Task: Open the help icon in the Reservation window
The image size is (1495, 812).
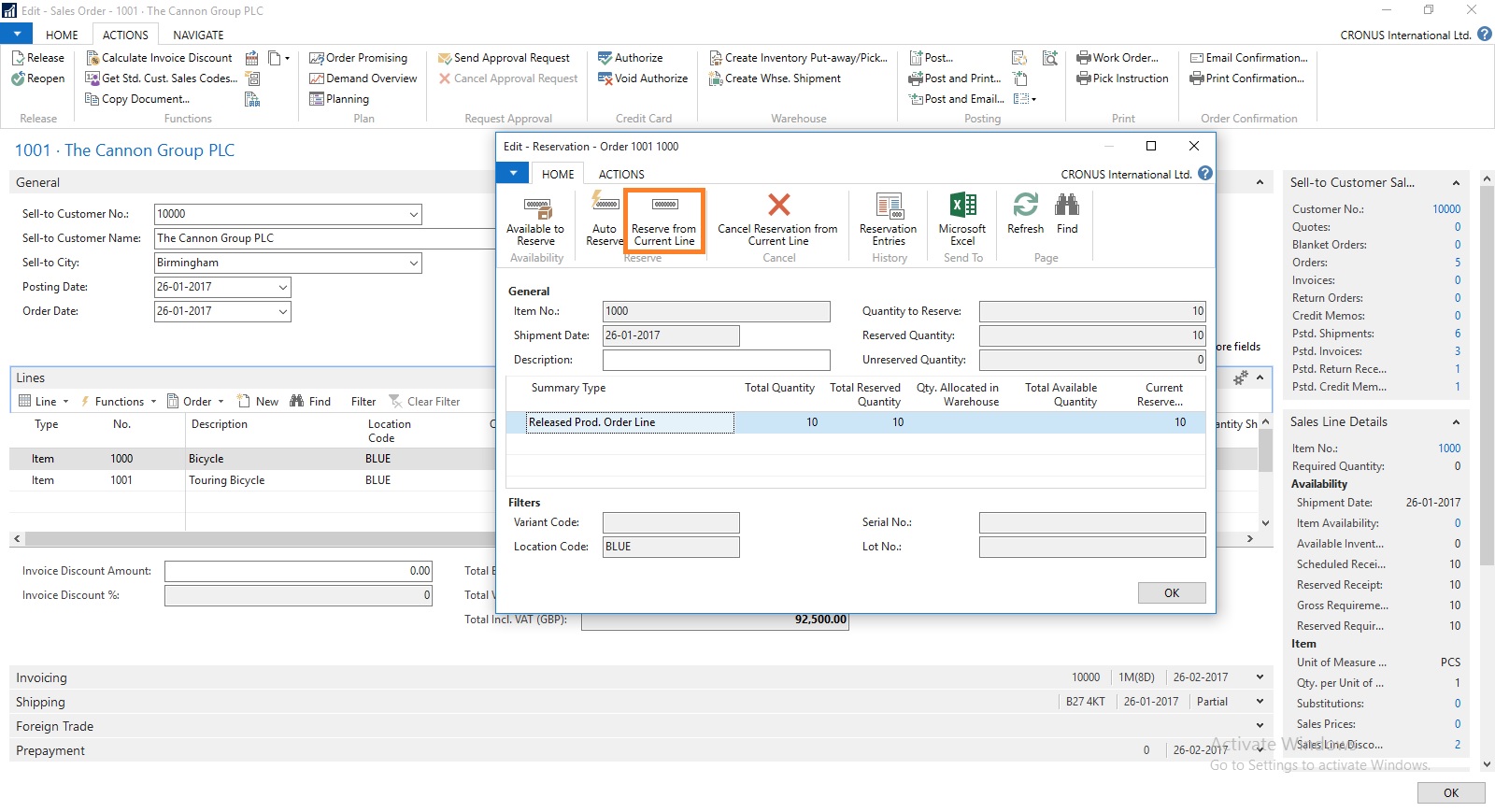Action: [x=1205, y=173]
